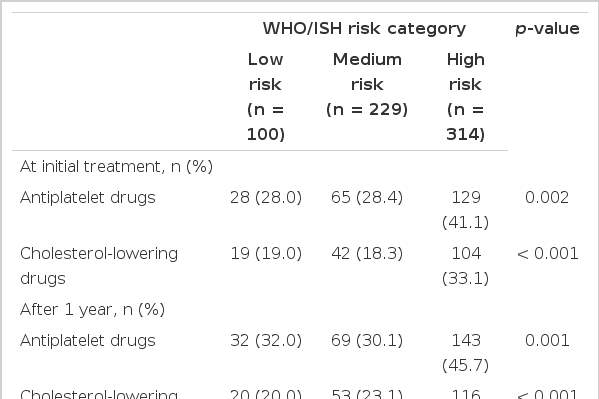
Task: Click the value 32 (32.0)
Action: [266, 341]
